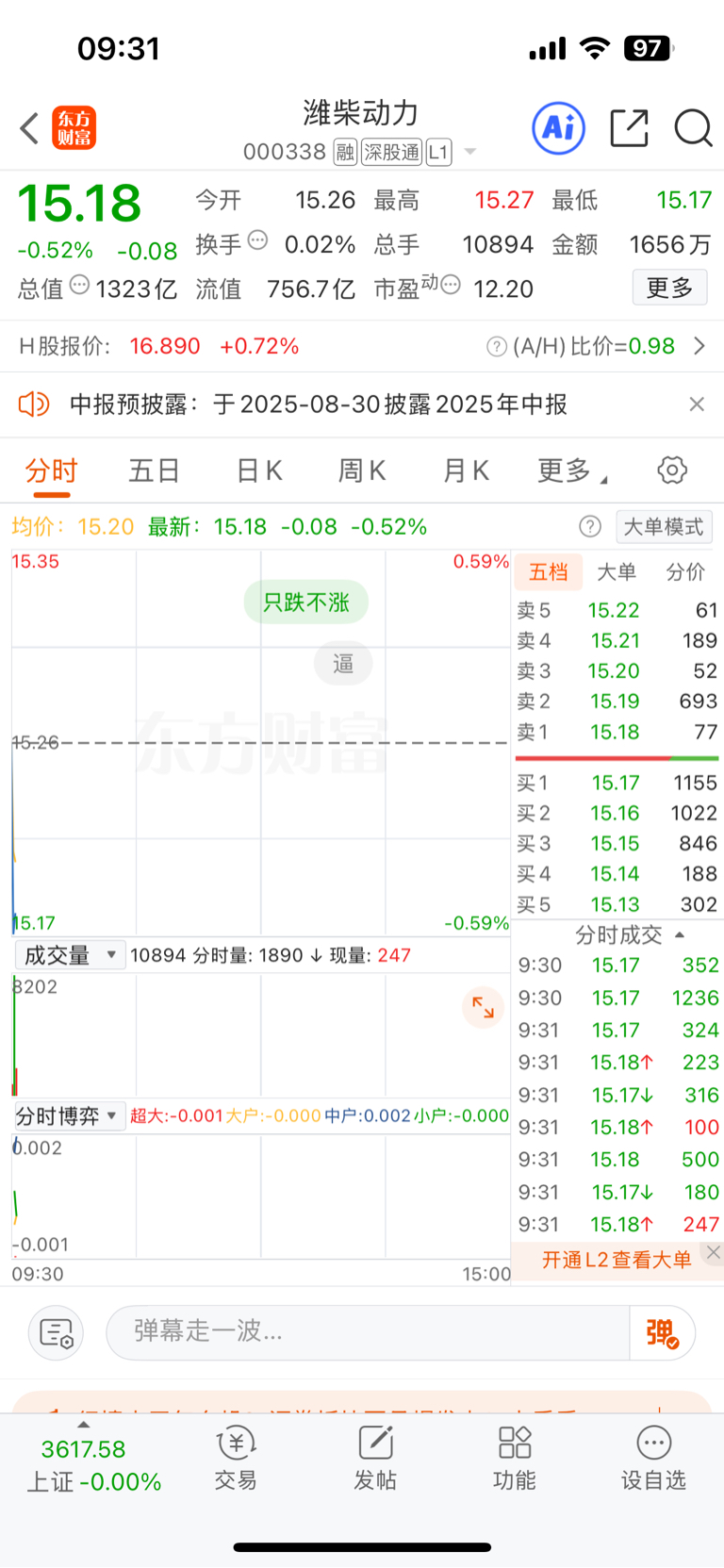724x1568 pixels.
Task: Switch to the 五日 tab
Action: coord(155,470)
